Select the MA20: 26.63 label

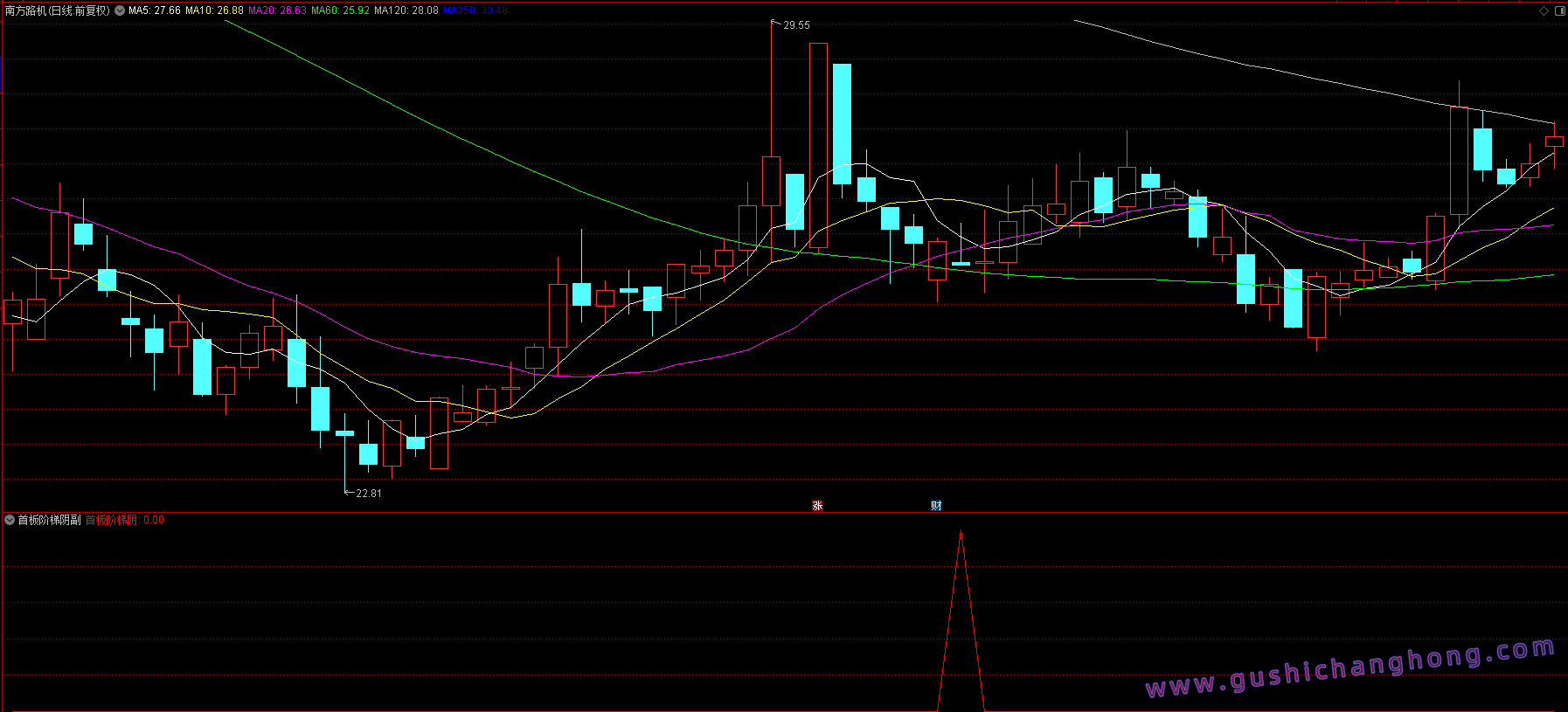pos(277,10)
